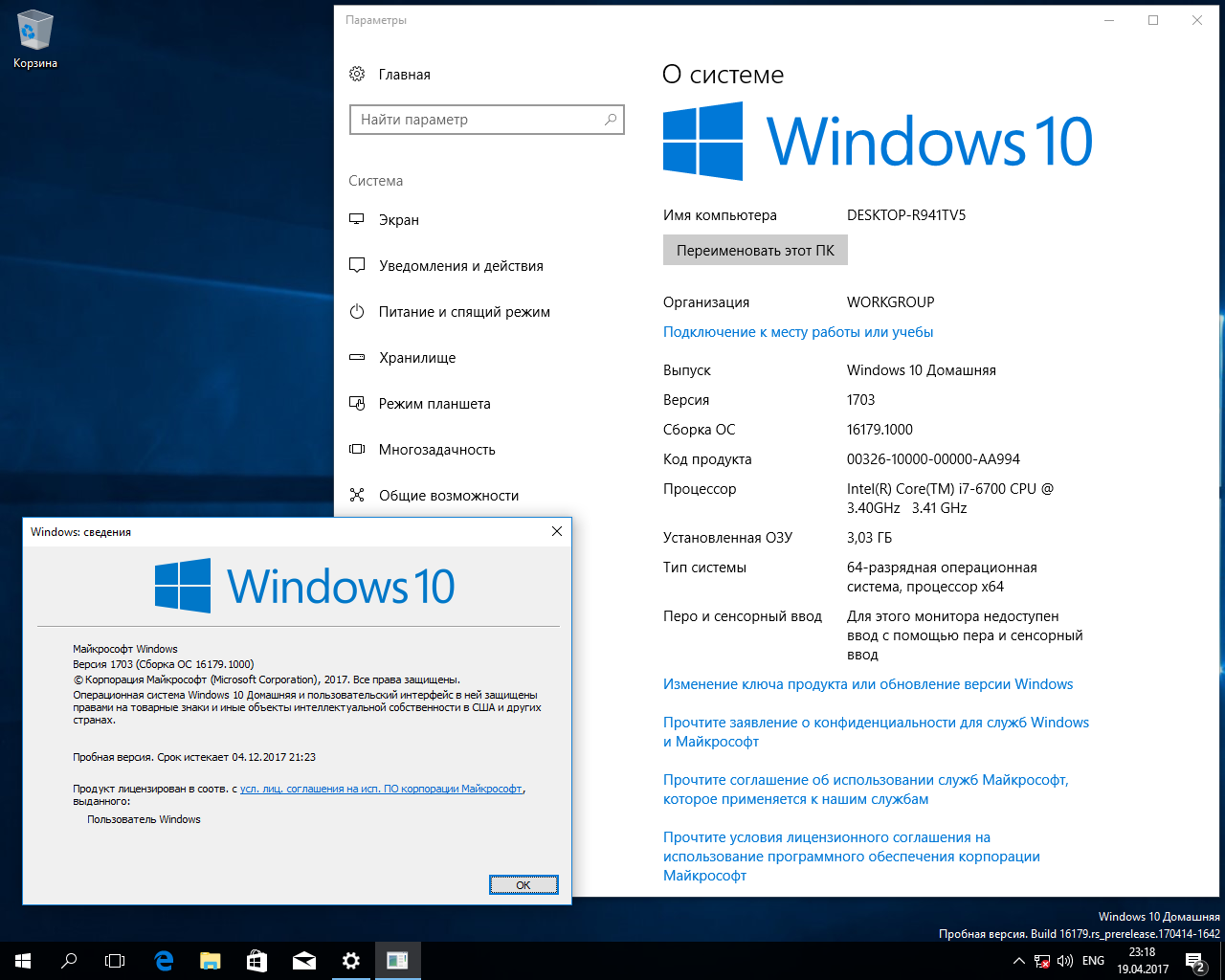Open privacy statement link for Windows services
The height and width of the screenshot is (980, 1225).
click(876, 732)
